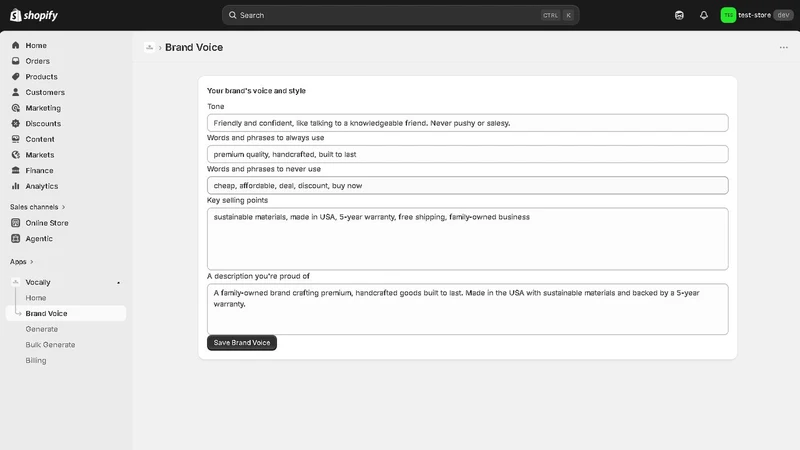This screenshot has width=800, height=450.
Task: Go to Vocally Home sub-item
Action: (x=36, y=298)
